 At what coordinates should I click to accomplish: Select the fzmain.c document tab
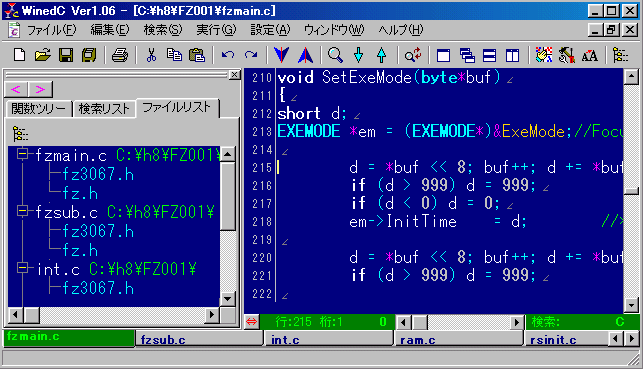click(69, 337)
